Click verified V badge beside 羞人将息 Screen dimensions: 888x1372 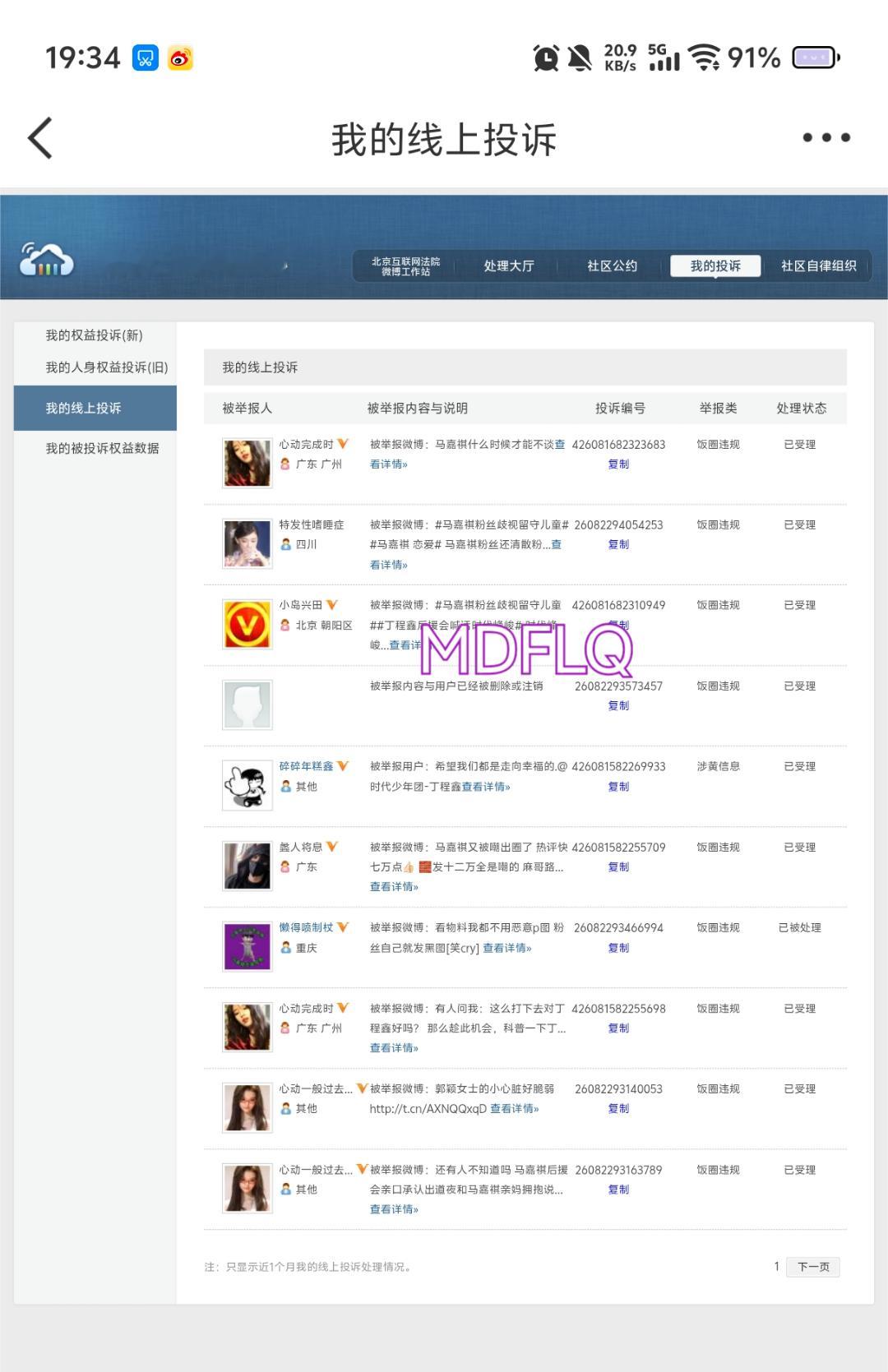coord(332,847)
